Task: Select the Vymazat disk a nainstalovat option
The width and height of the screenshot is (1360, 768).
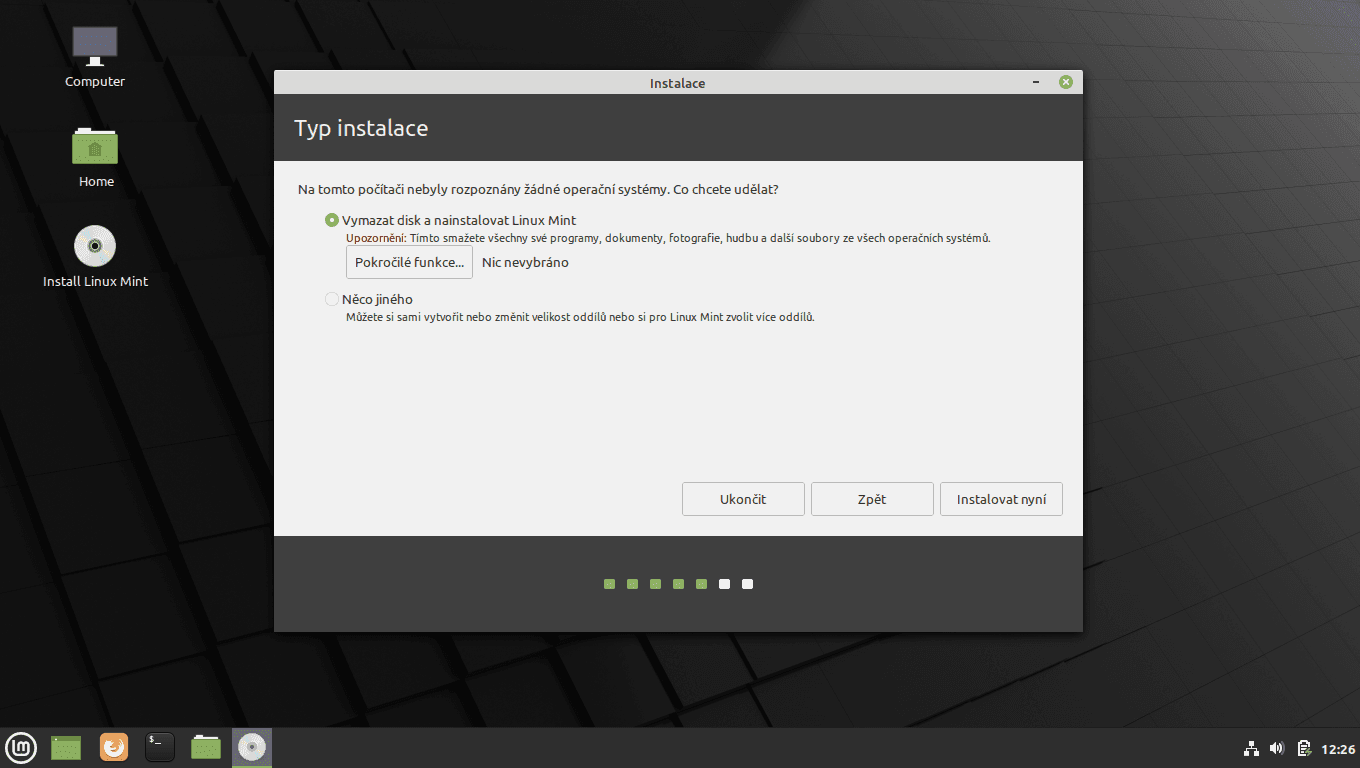Action: point(331,220)
